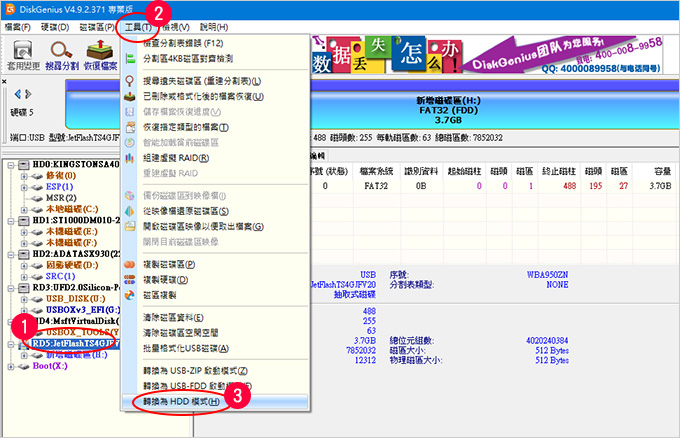Click the 恢復指定類型的檔案 menu icon
Viewport: 680px width, 438px height.
130,127
